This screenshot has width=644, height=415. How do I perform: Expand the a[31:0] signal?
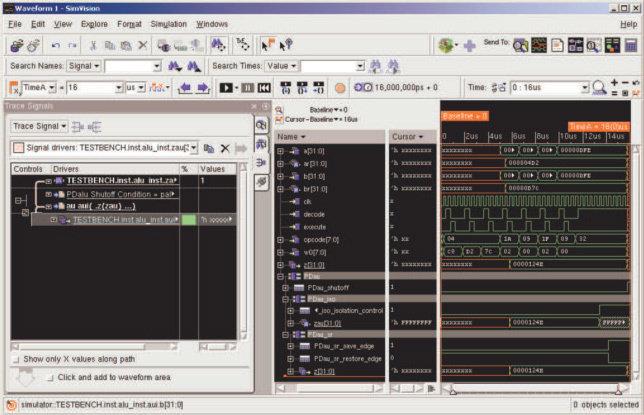(281, 151)
